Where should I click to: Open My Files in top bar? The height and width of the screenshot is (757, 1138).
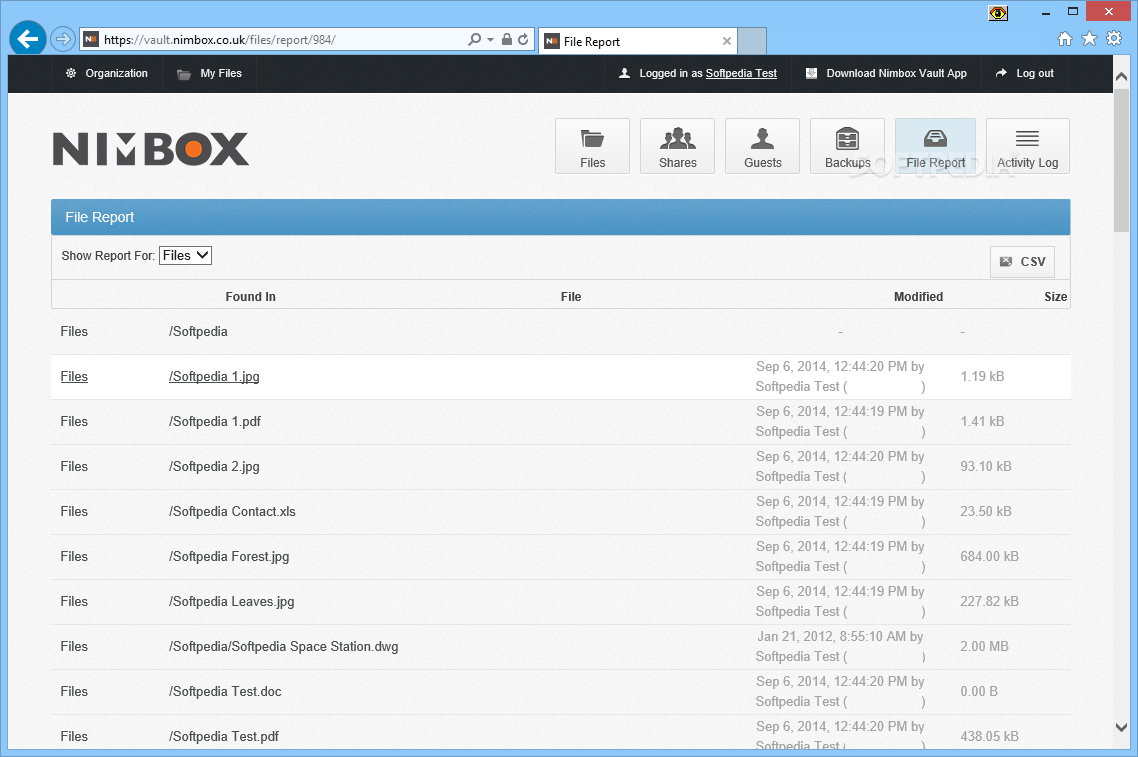pyautogui.click(x=210, y=73)
